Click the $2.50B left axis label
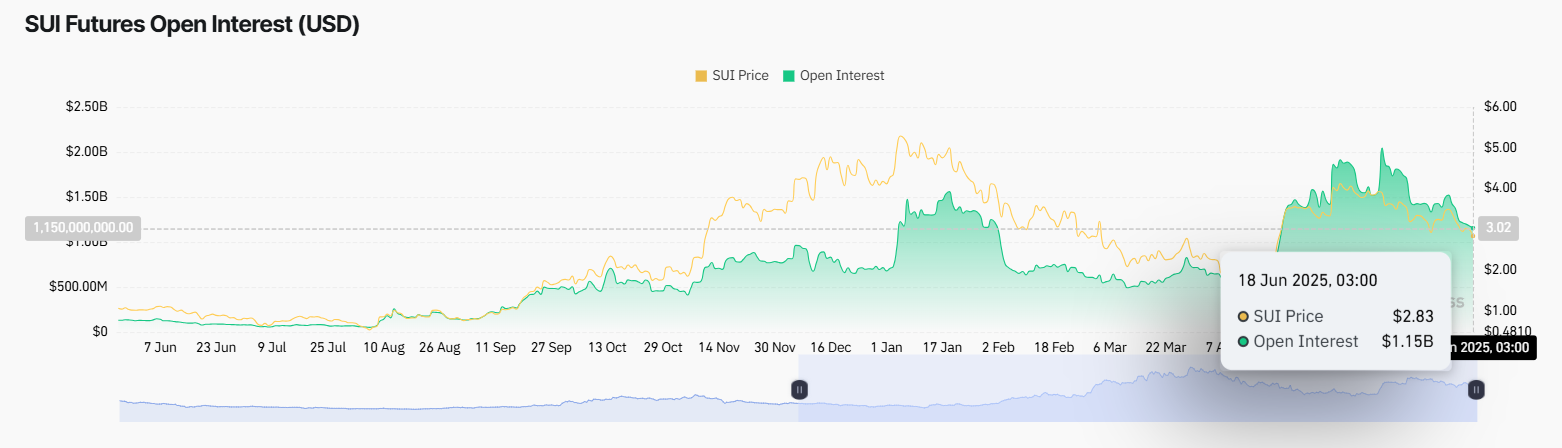 pyautogui.click(x=86, y=106)
